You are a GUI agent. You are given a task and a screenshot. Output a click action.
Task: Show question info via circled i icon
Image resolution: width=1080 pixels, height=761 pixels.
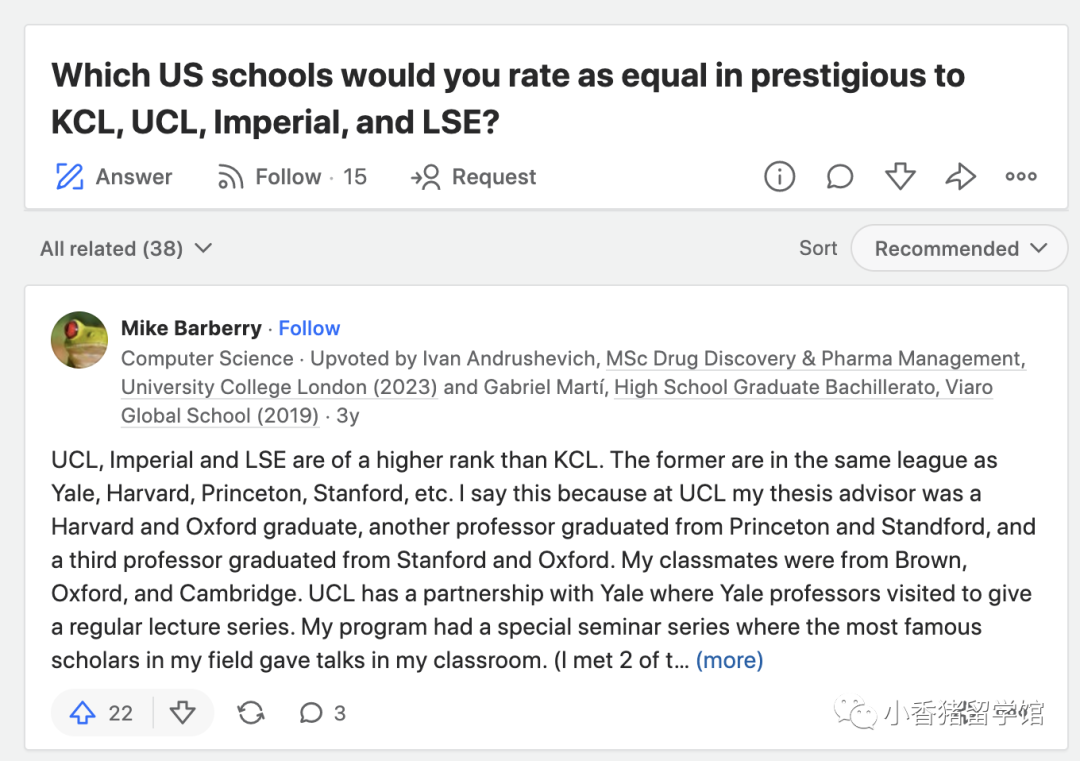coord(779,176)
